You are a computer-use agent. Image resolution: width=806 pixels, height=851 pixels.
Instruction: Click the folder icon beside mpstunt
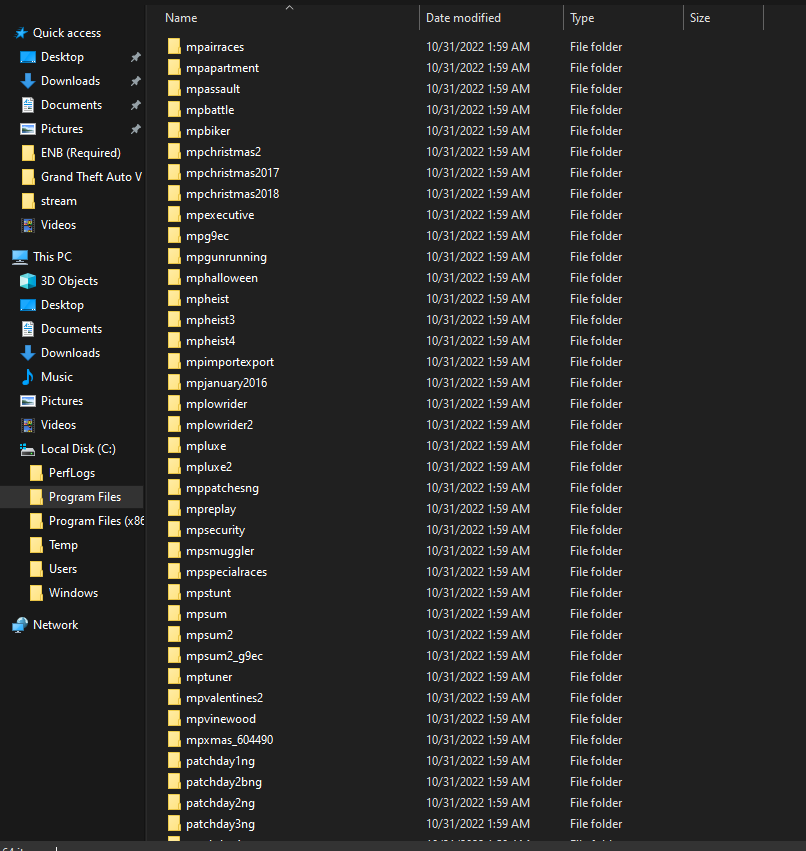pos(174,593)
